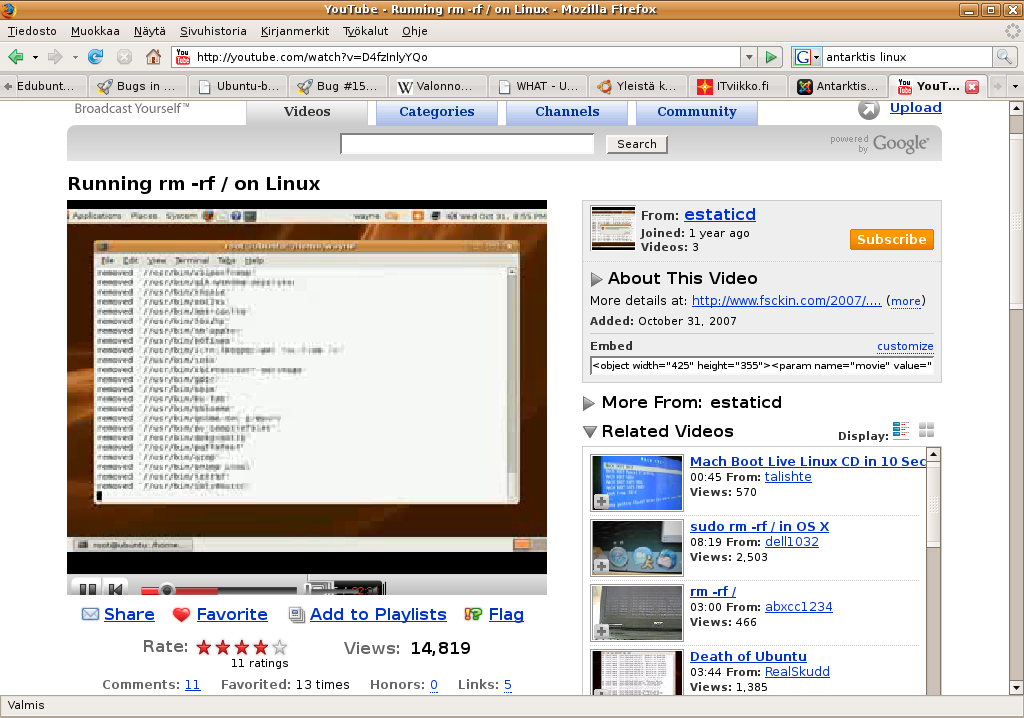Switch related videos to grid display
The width and height of the screenshot is (1024, 718).
926,430
